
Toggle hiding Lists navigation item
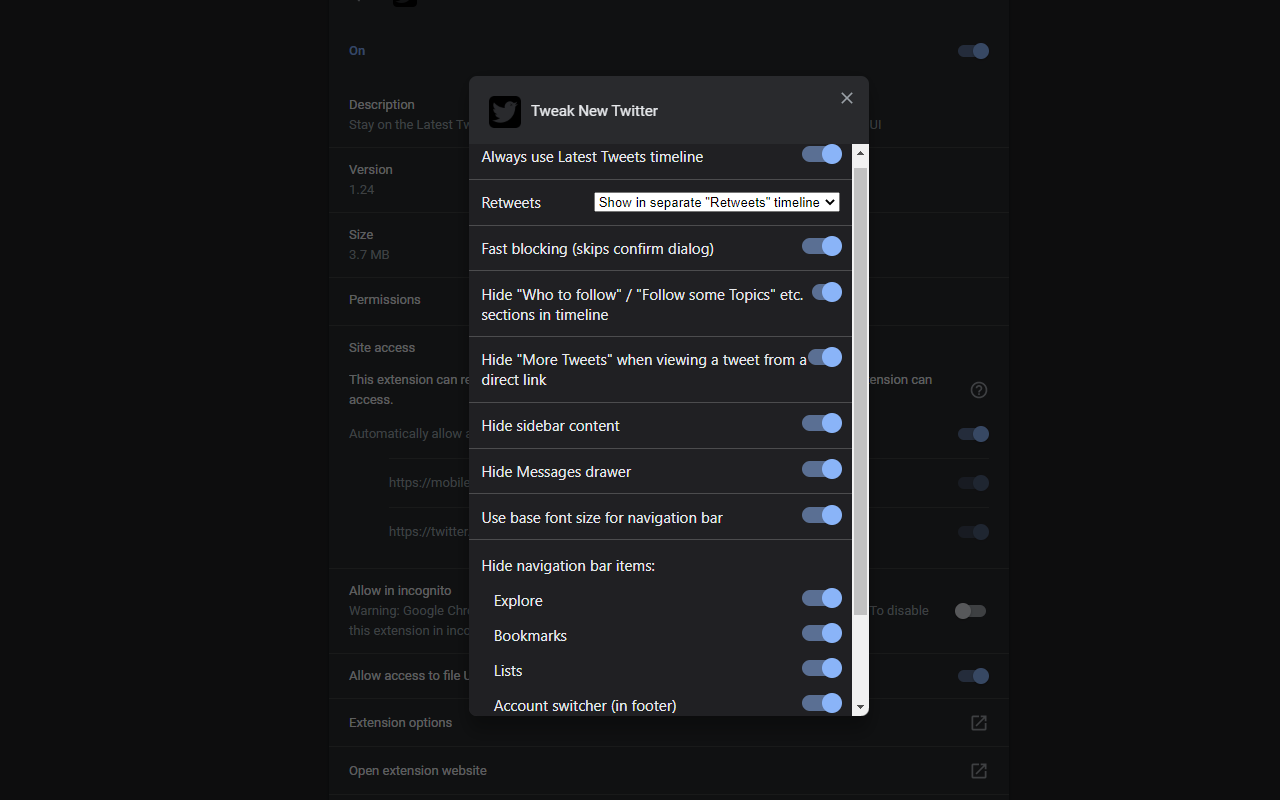coord(822,668)
